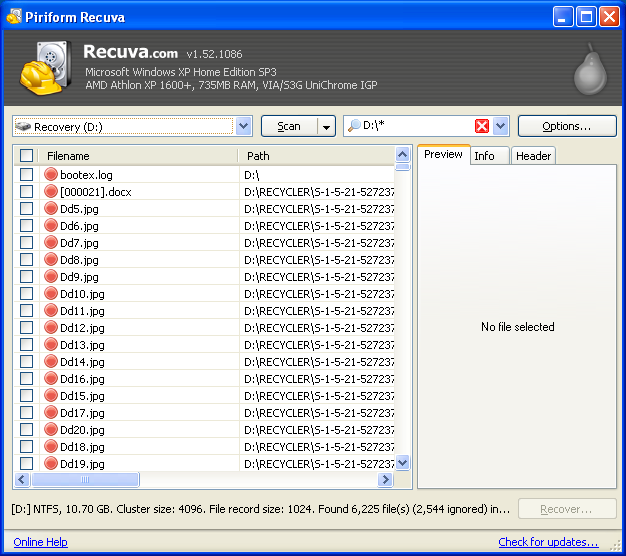
Task: Check the box for Dd13.jpg
Action: 26,344
